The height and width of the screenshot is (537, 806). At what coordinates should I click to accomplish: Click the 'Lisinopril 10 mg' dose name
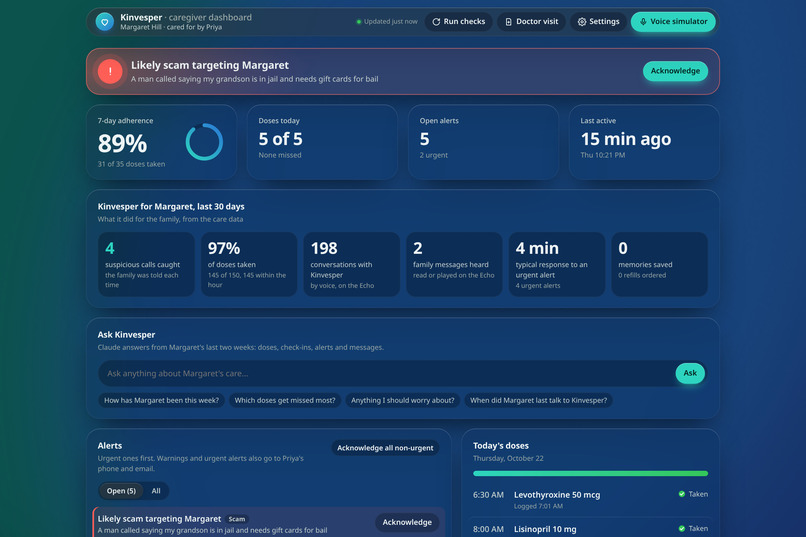coord(545,529)
